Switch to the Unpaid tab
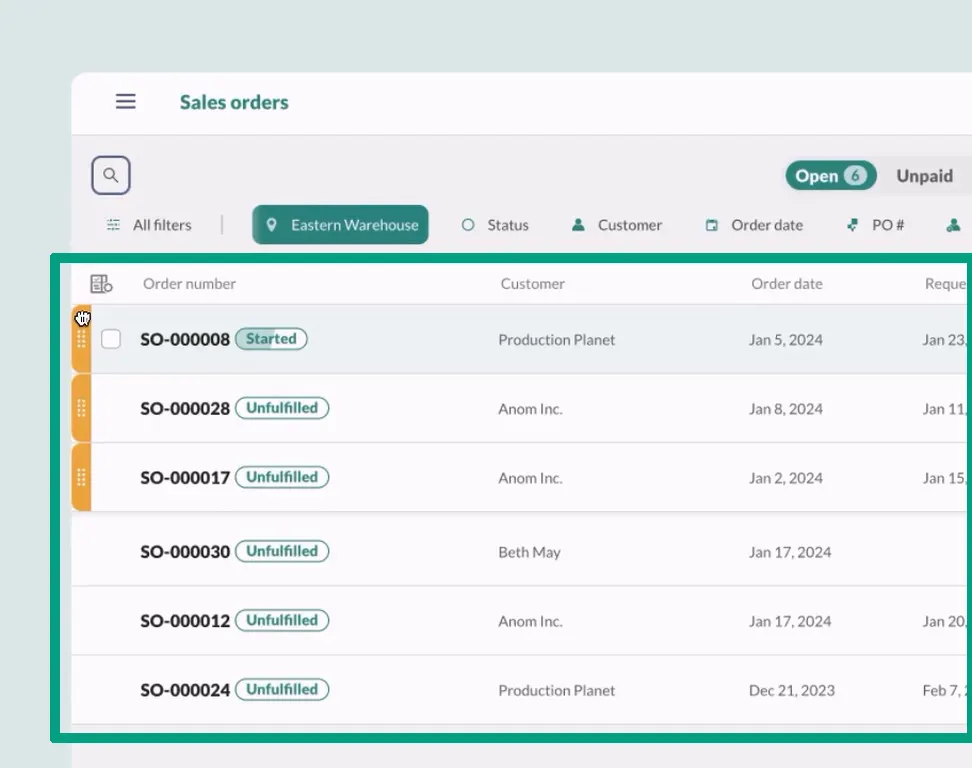 pyautogui.click(x=924, y=175)
